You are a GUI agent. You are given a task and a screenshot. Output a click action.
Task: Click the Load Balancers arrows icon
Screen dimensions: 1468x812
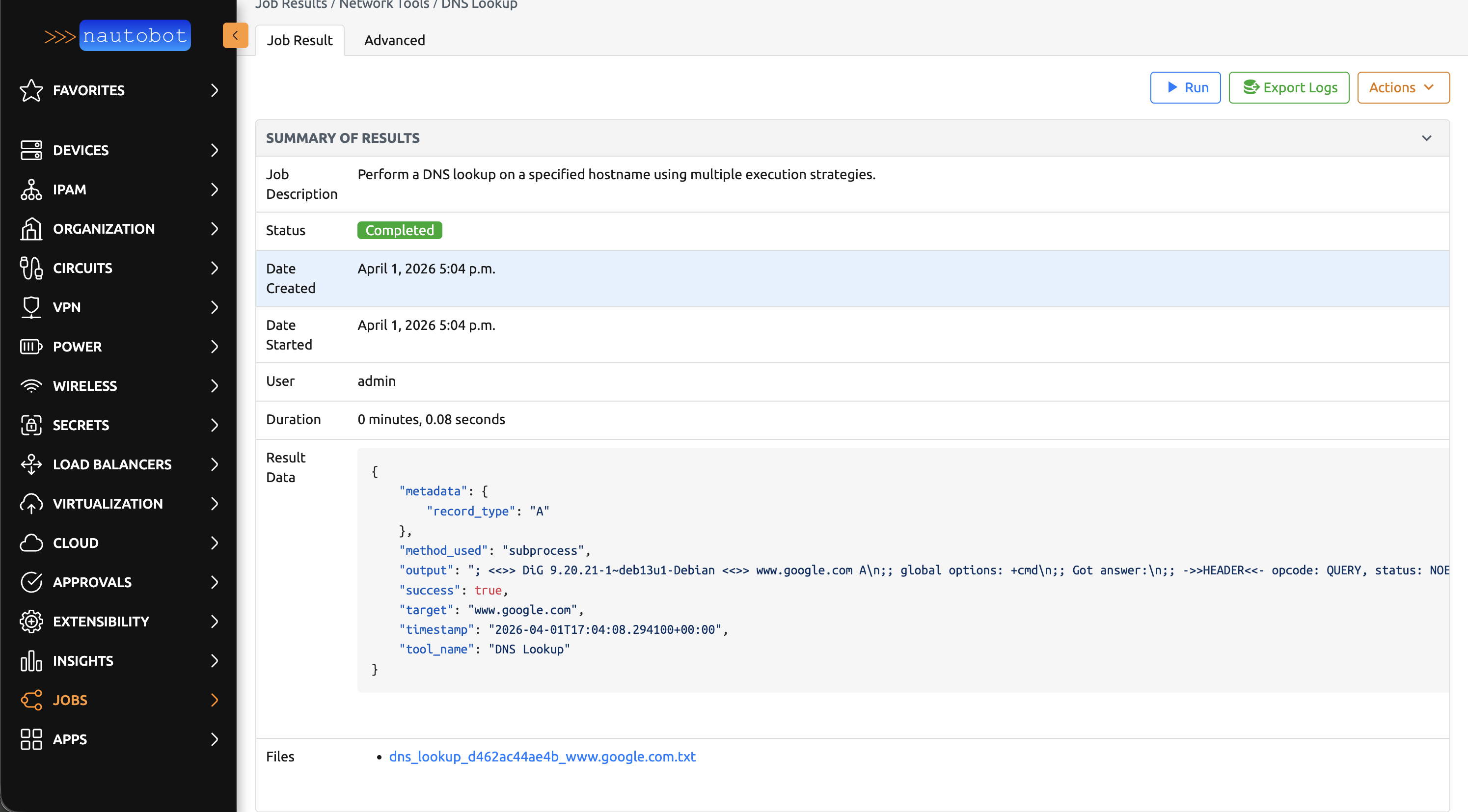pos(31,464)
